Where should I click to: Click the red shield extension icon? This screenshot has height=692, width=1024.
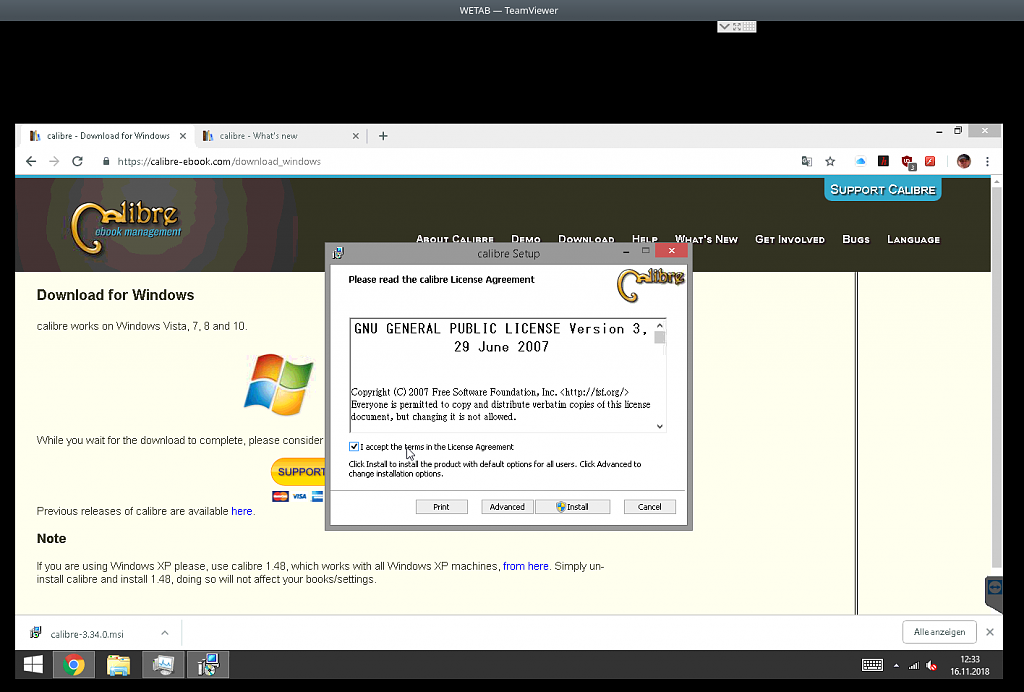pyautogui.click(x=908, y=162)
